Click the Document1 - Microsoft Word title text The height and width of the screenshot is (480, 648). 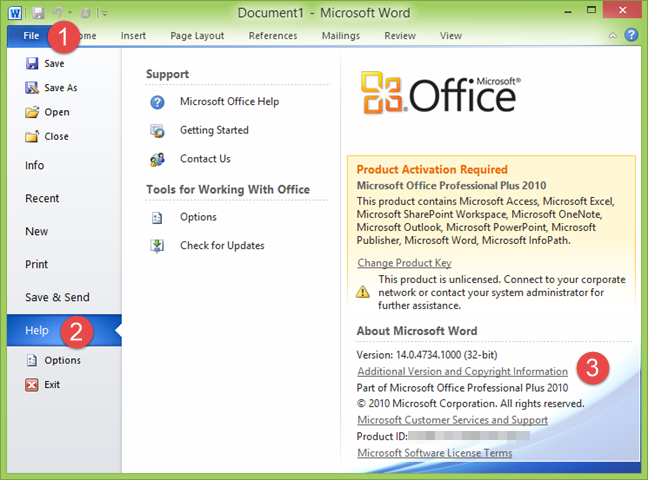pyautogui.click(x=324, y=13)
